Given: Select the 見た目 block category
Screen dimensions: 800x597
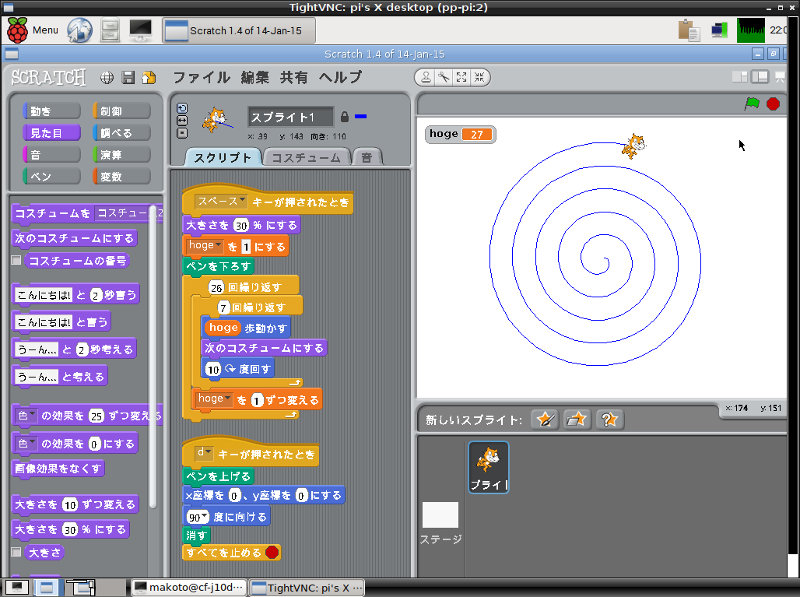Looking at the screenshot, I should click(x=52, y=133).
